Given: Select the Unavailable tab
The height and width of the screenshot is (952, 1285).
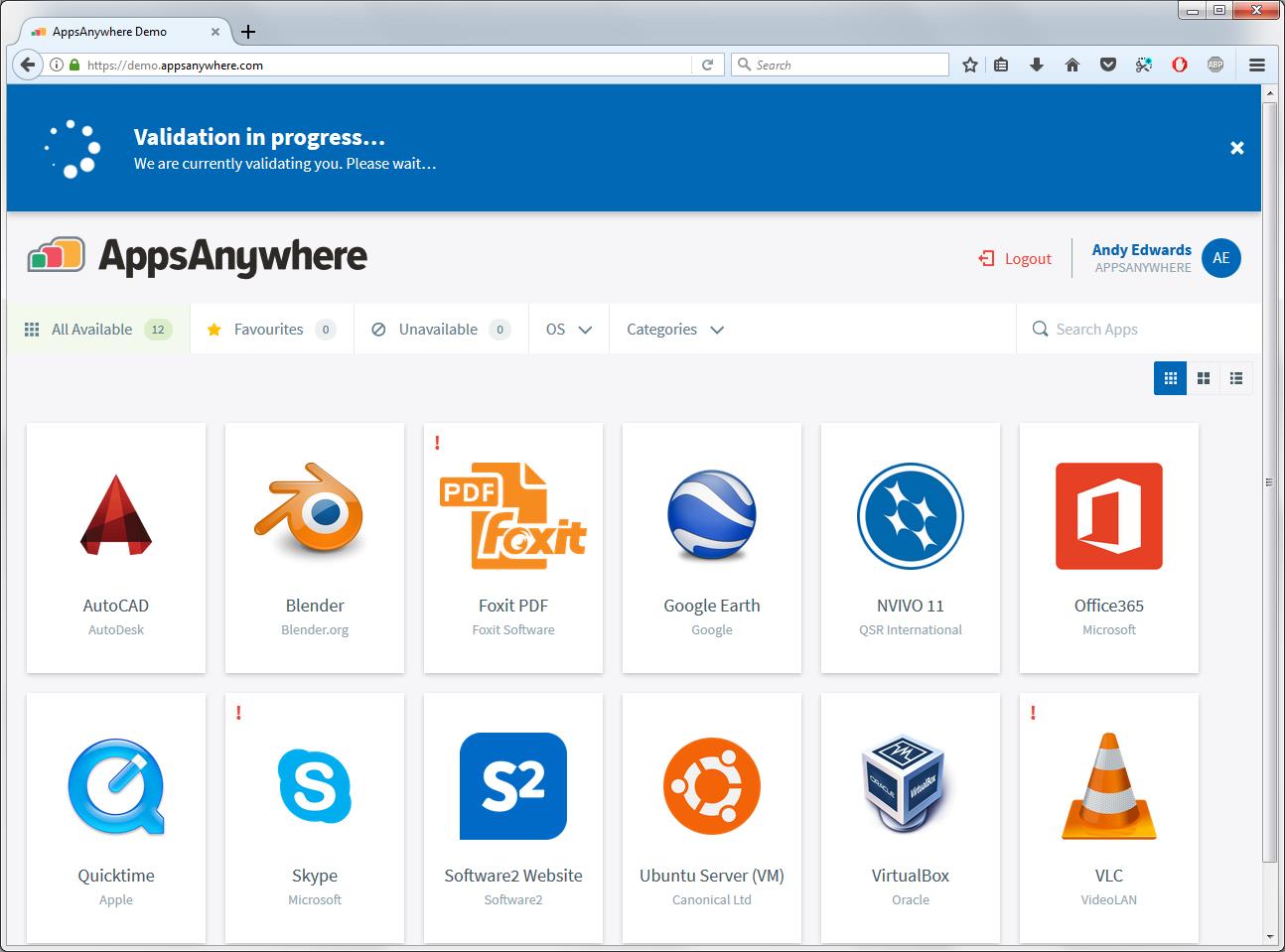Looking at the screenshot, I should click(x=441, y=329).
